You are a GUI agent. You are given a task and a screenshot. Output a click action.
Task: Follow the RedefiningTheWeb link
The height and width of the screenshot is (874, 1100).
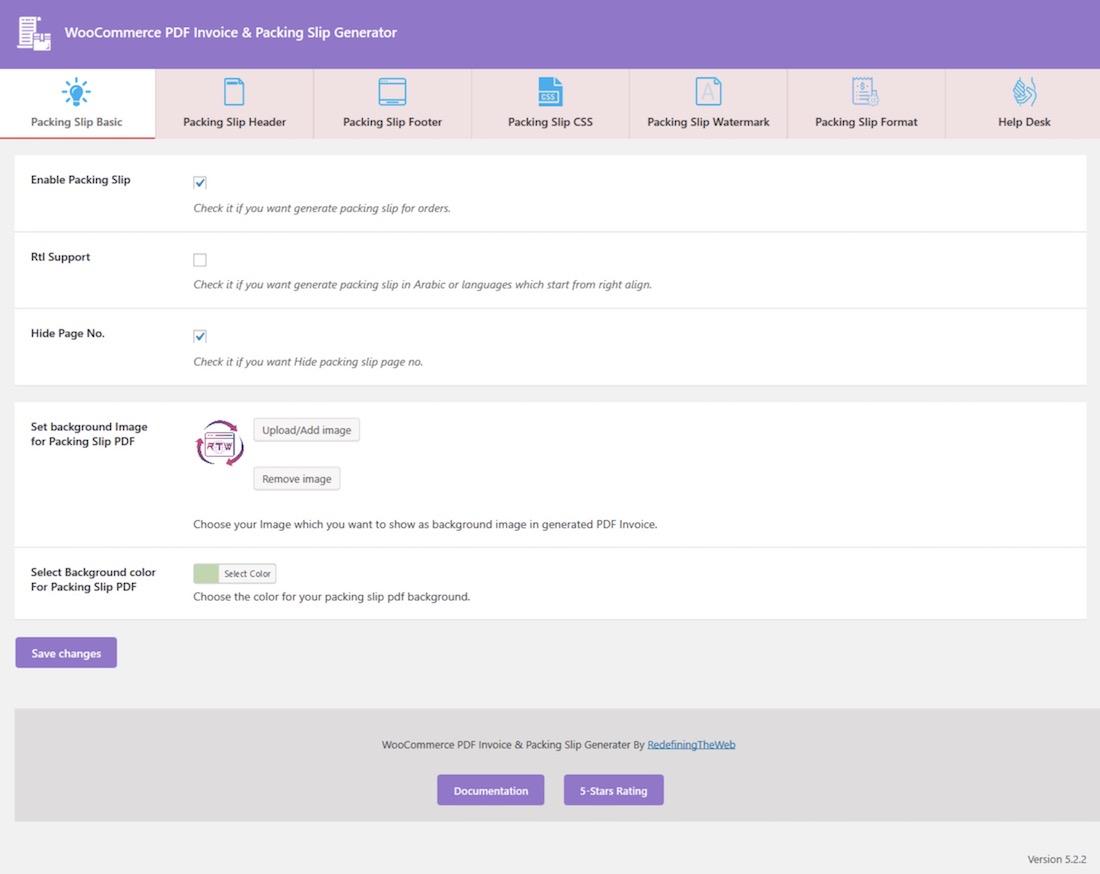[x=691, y=745]
